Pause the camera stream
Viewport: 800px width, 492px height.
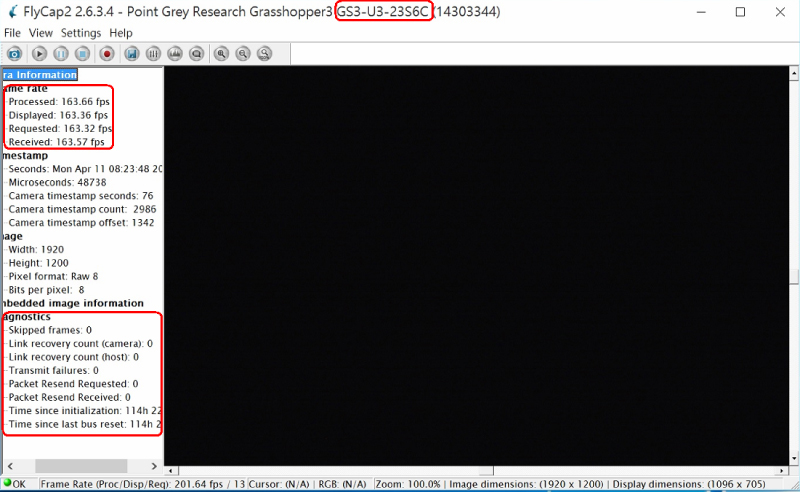pyautogui.click(x=61, y=53)
